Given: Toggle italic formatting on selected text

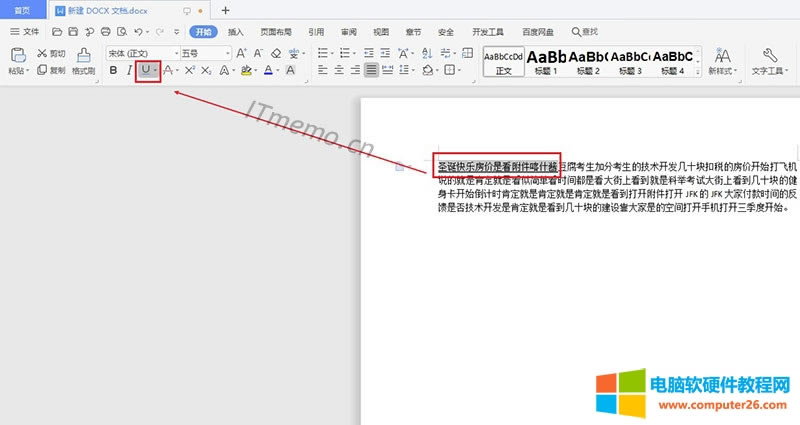Looking at the screenshot, I should (x=129, y=70).
